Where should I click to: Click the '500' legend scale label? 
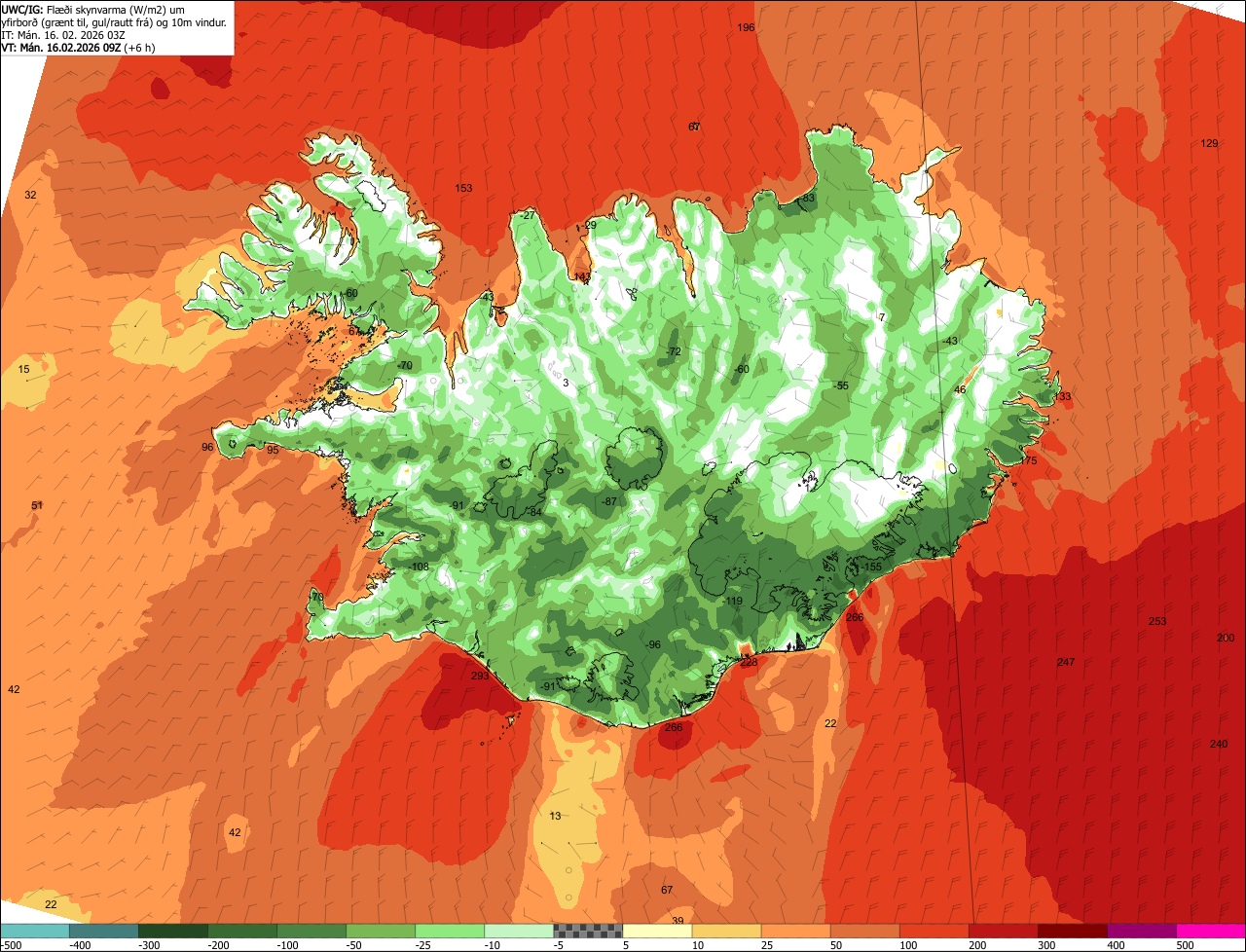pyautogui.click(x=1185, y=945)
